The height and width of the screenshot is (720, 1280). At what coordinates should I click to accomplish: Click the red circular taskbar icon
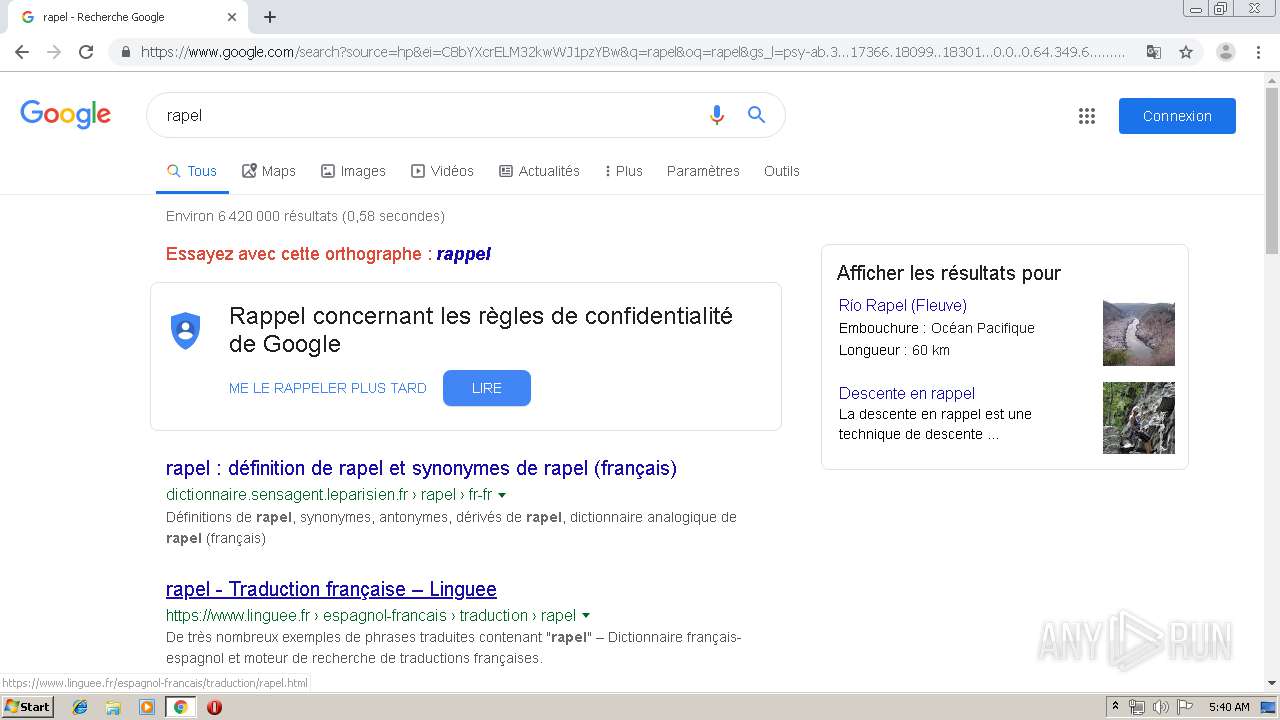pyautogui.click(x=214, y=707)
